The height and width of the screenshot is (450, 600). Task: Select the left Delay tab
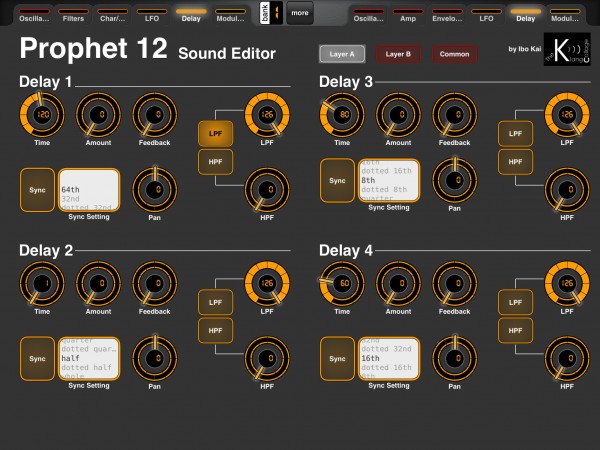191,15
